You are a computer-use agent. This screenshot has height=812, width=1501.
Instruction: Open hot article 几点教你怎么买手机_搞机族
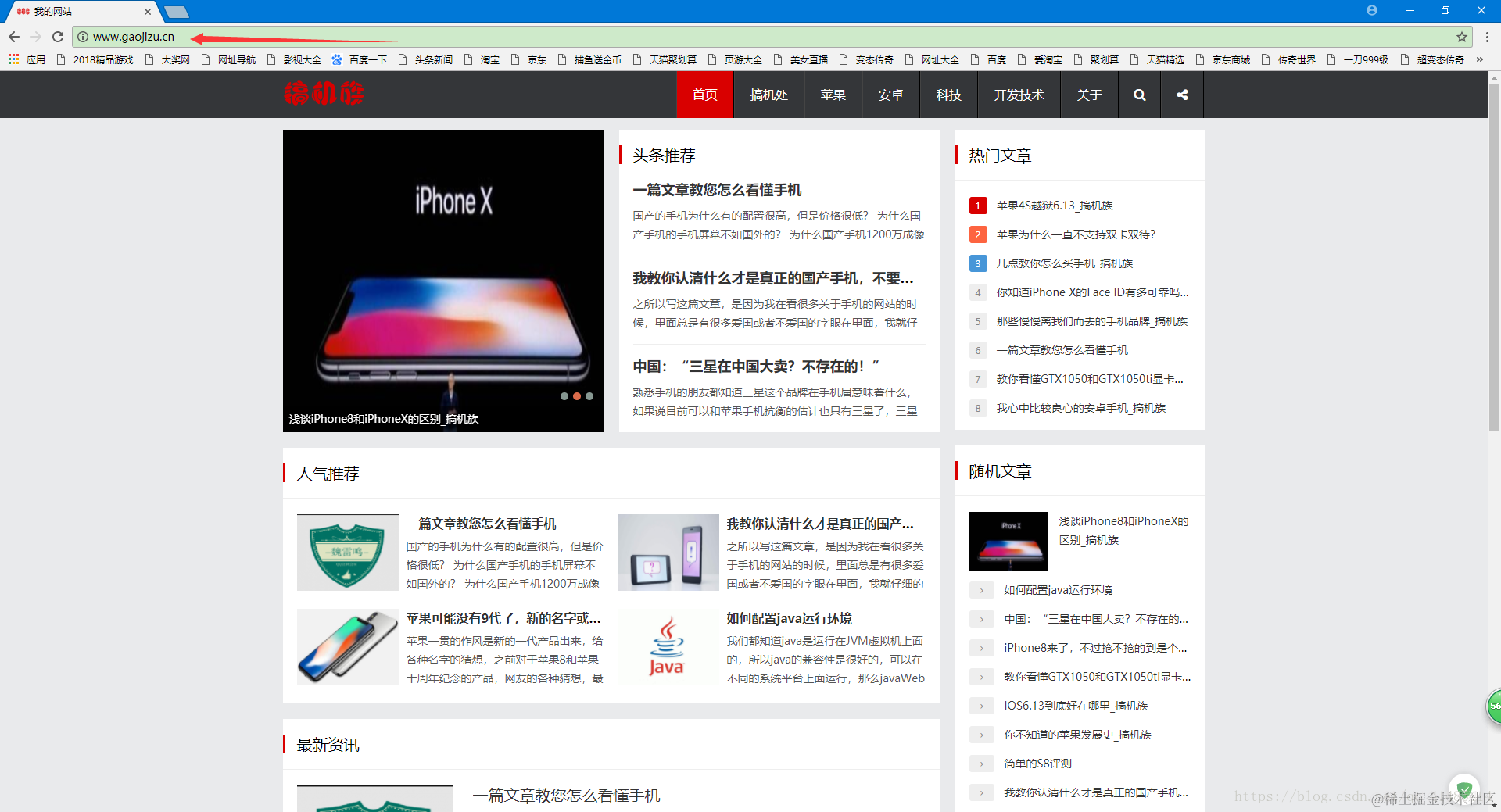point(1065,263)
